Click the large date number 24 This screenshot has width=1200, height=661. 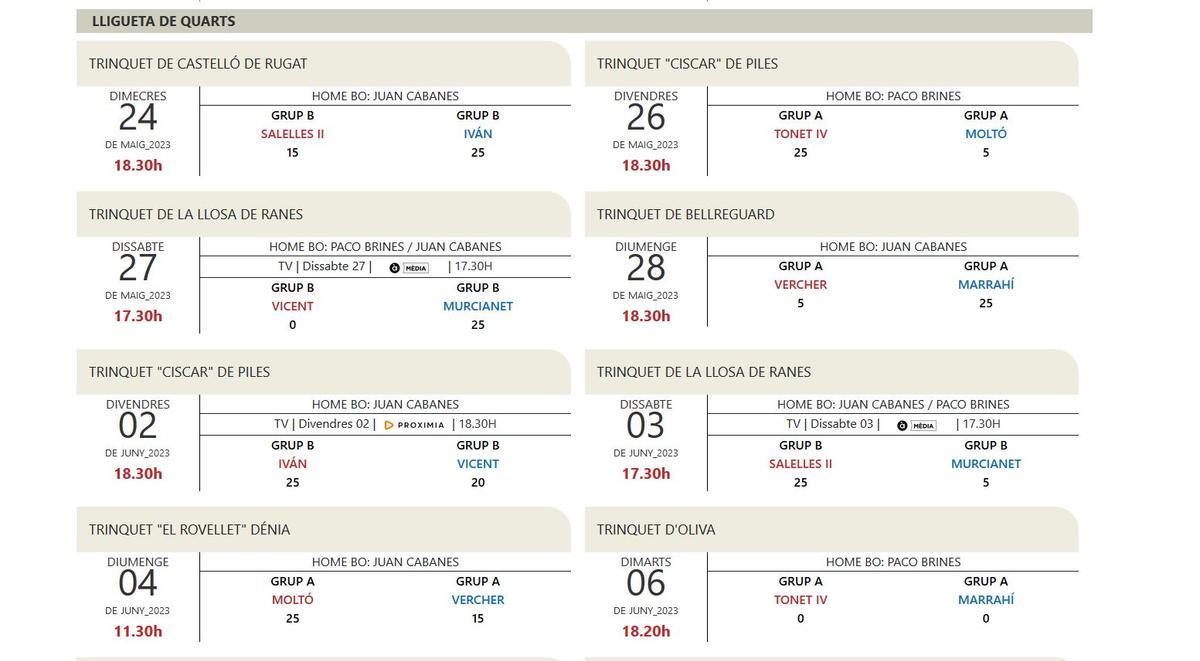click(x=138, y=118)
